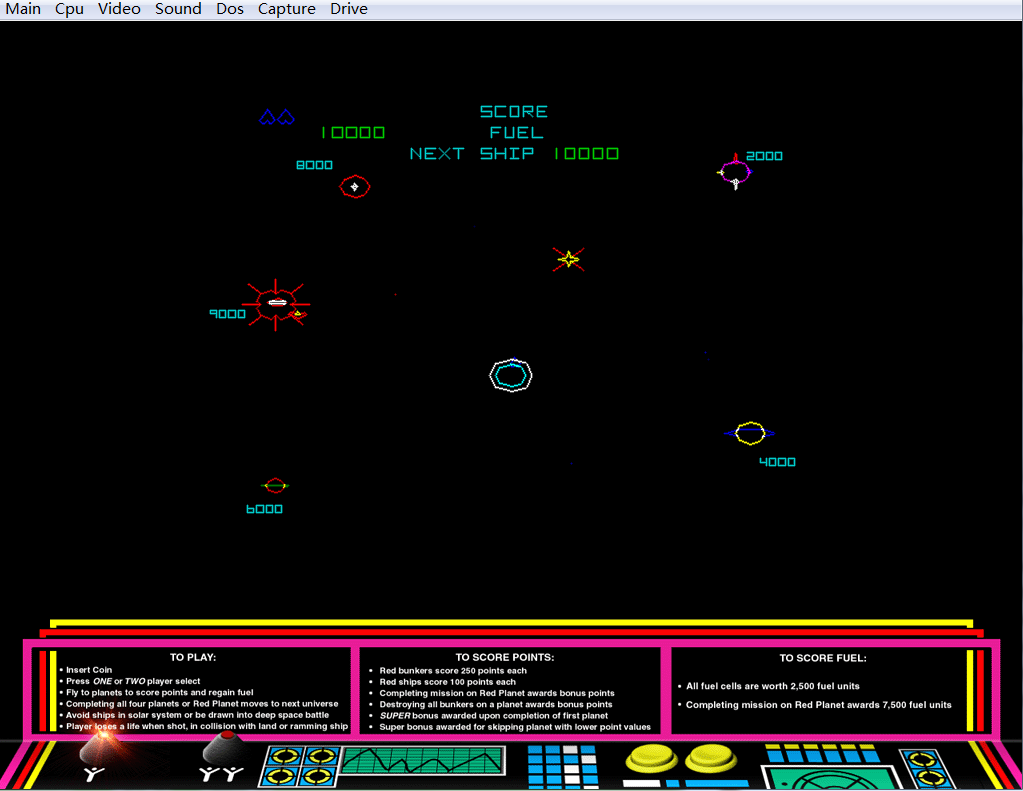
Task: Open the Sound menu
Action: coord(178,9)
